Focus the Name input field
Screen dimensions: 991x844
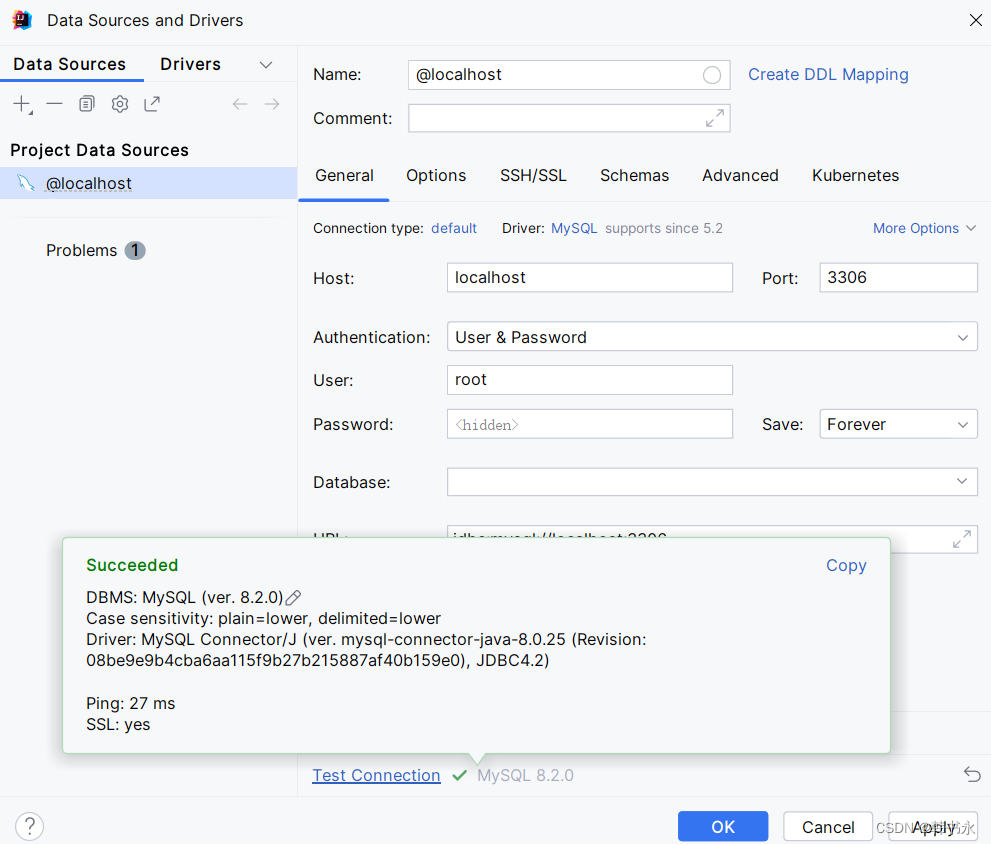click(569, 75)
